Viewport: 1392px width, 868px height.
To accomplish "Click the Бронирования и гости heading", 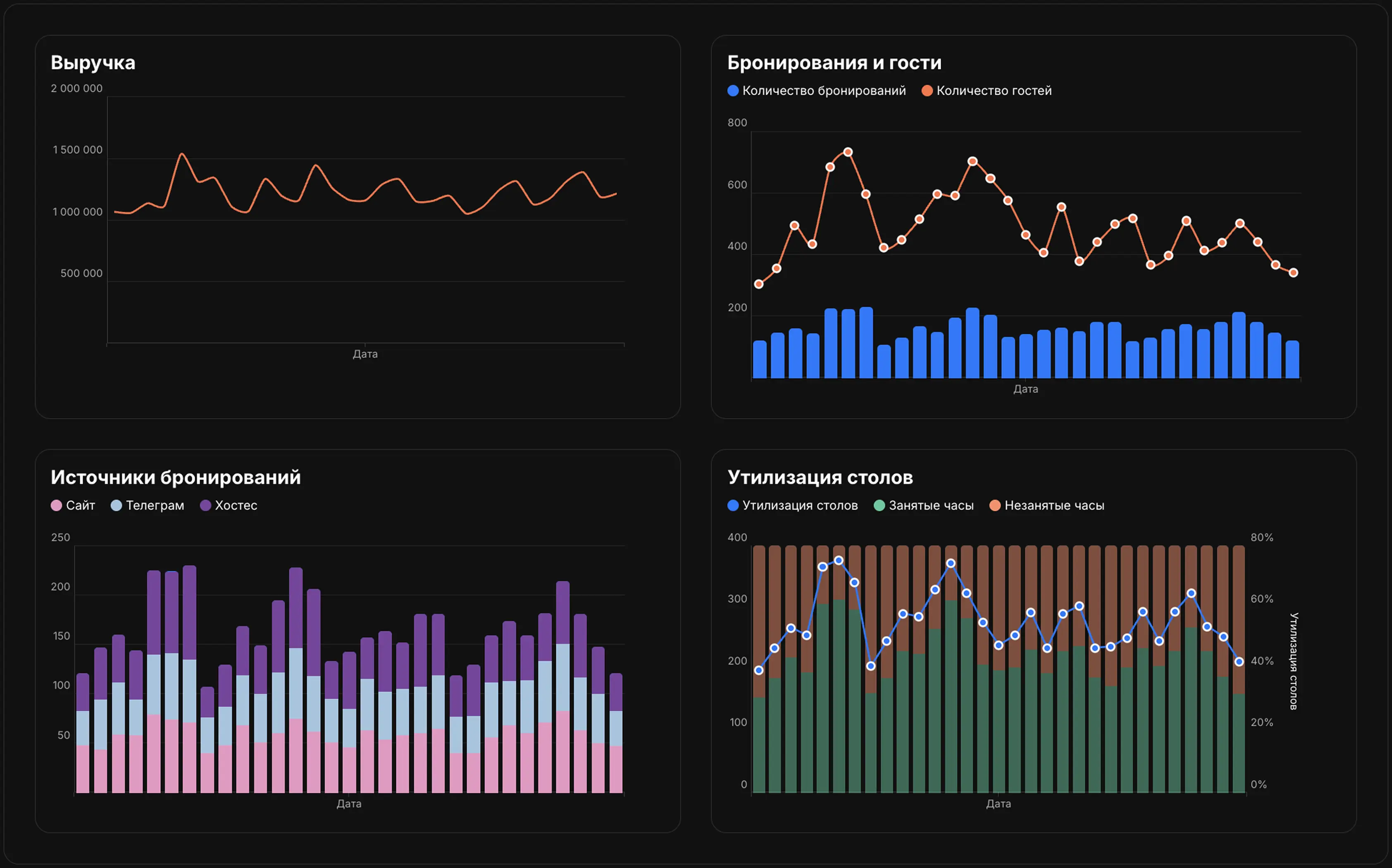I will pyautogui.click(x=834, y=62).
